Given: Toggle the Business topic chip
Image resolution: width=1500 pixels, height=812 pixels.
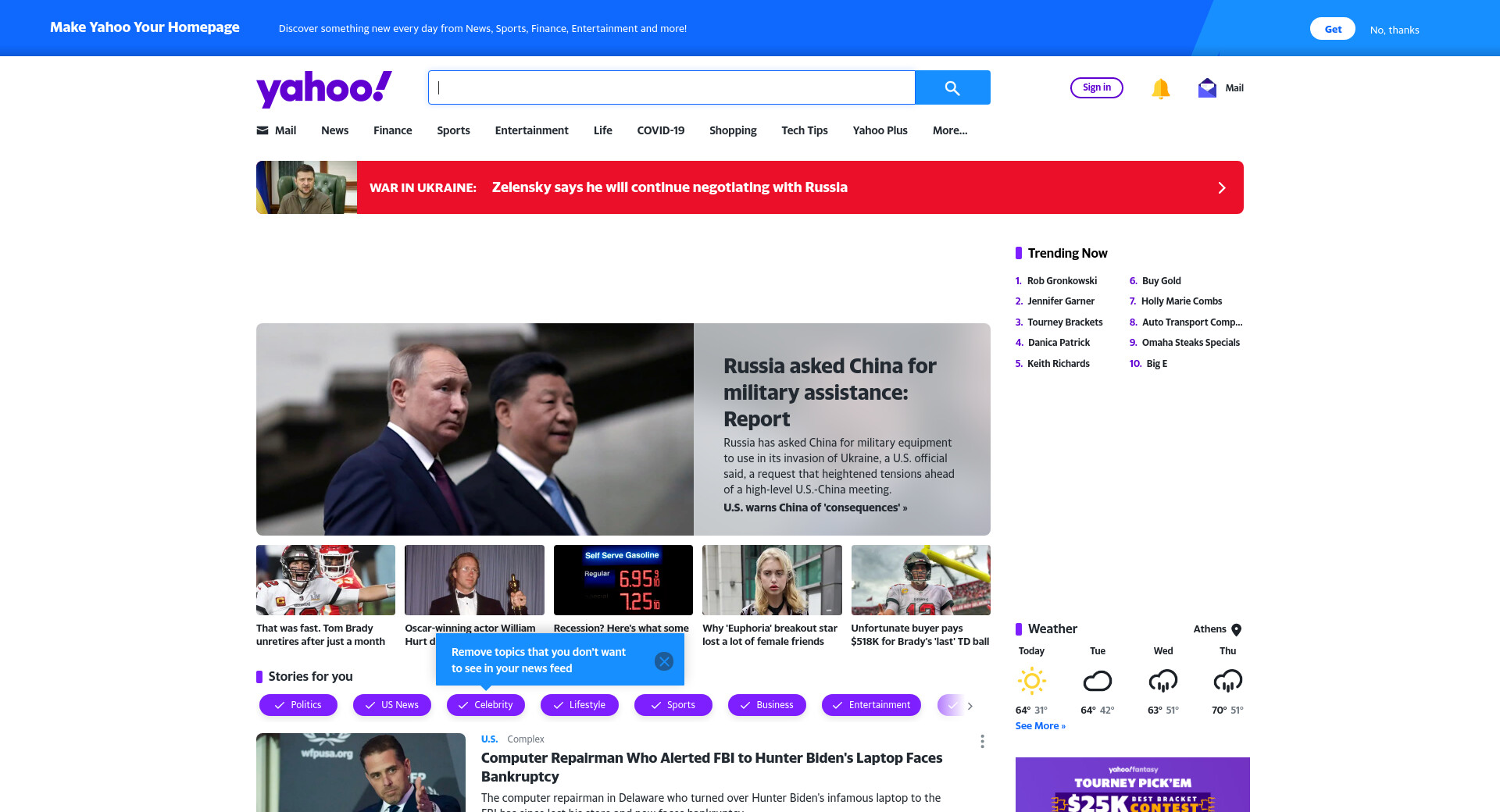Looking at the screenshot, I should pyautogui.click(x=767, y=705).
